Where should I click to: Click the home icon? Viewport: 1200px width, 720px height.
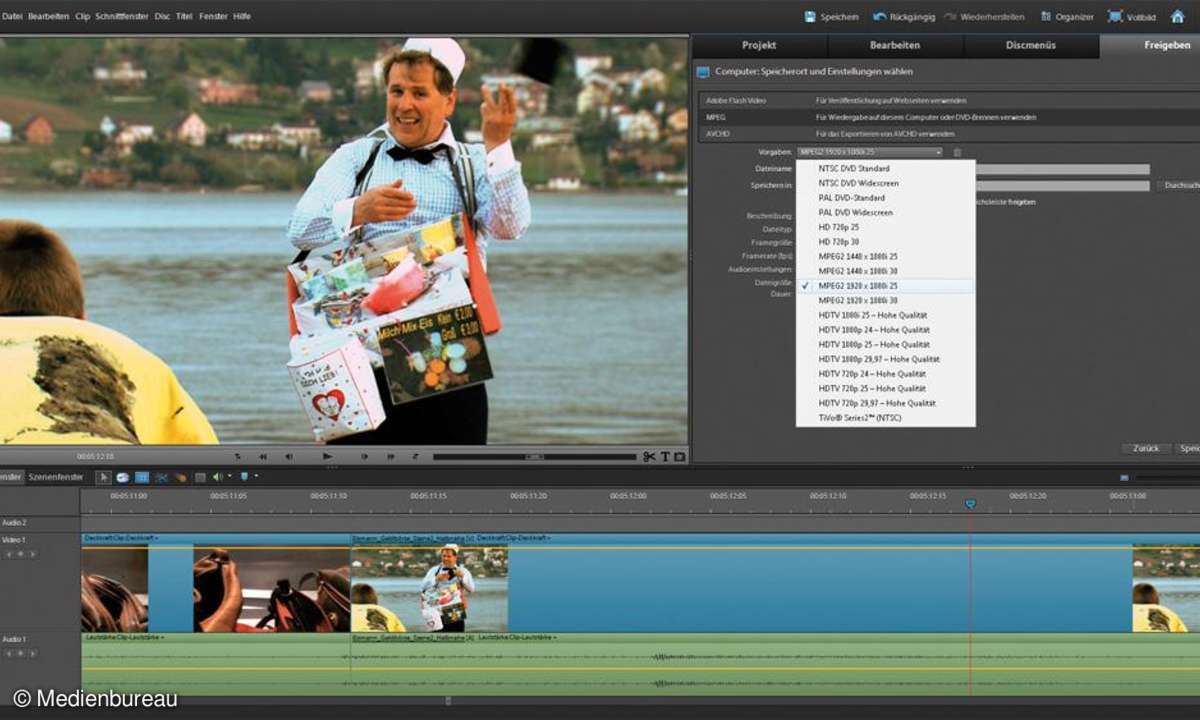(1178, 16)
